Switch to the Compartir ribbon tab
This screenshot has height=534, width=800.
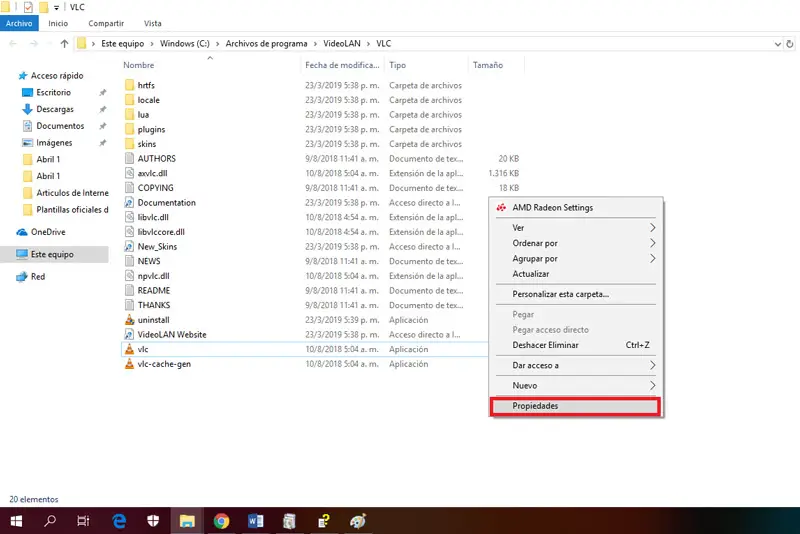click(x=106, y=23)
